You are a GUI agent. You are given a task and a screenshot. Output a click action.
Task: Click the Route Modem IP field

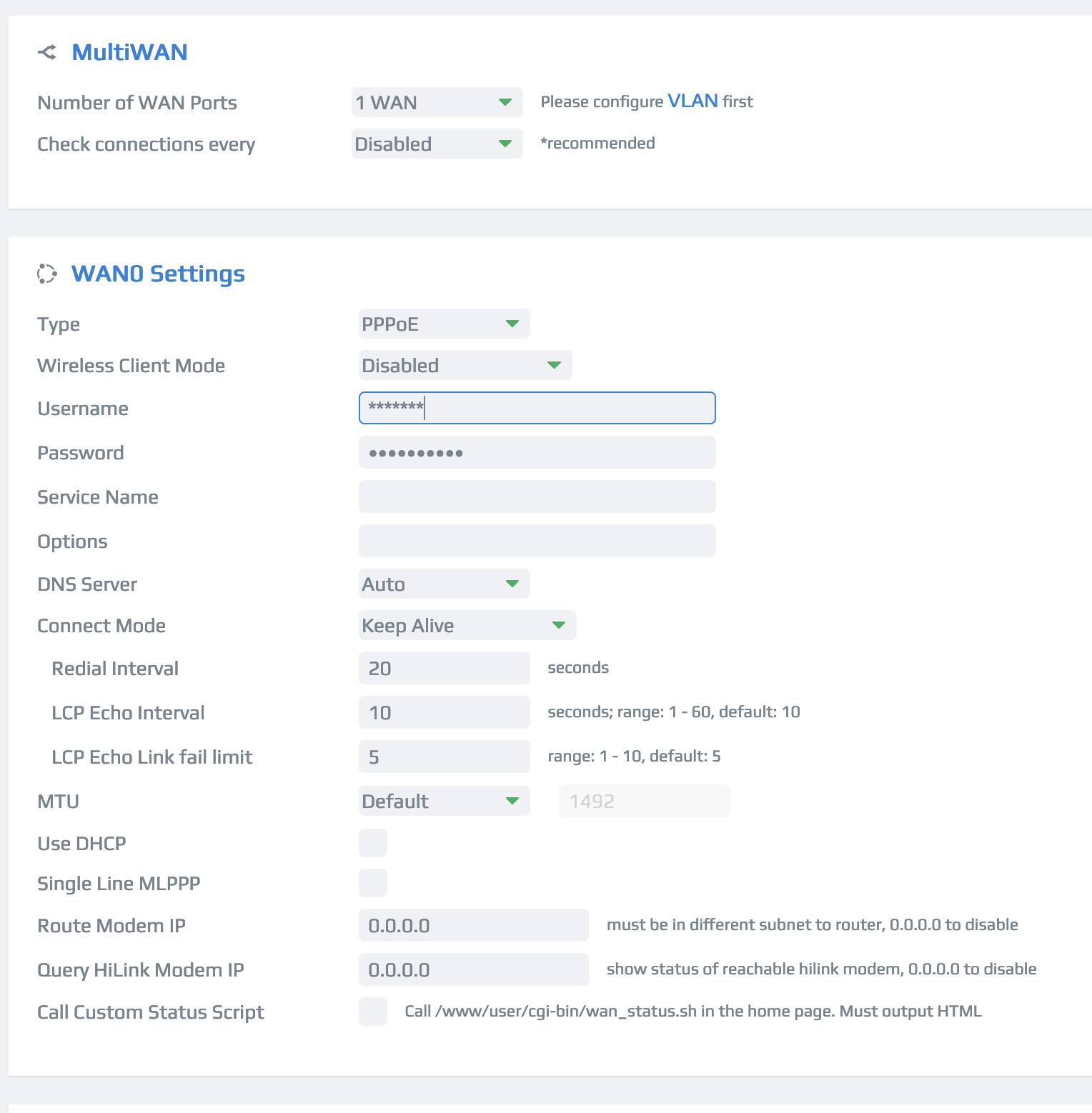click(x=473, y=925)
